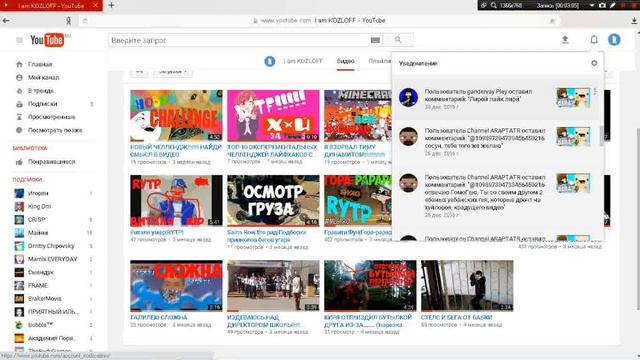Viewport: 640px width, 360px height.
Task: Open the King Dm subscription
Action: [39, 207]
